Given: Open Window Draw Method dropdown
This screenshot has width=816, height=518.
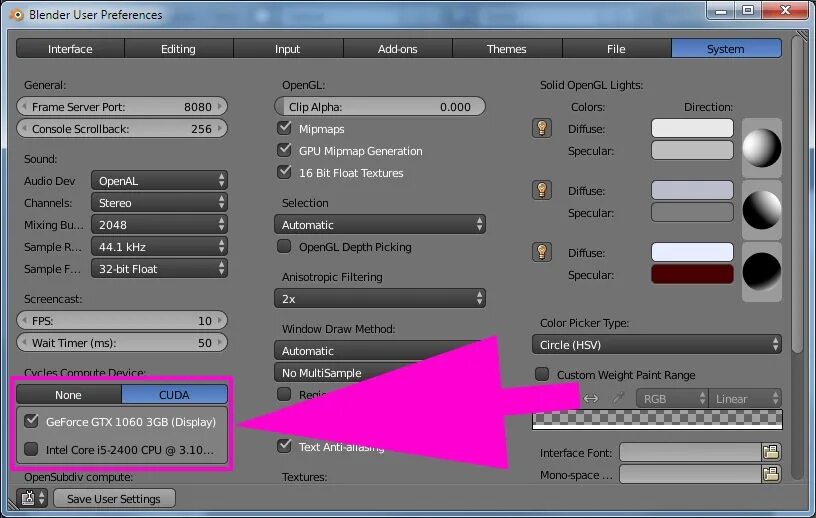Looking at the screenshot, I should [x=380, y=350].
